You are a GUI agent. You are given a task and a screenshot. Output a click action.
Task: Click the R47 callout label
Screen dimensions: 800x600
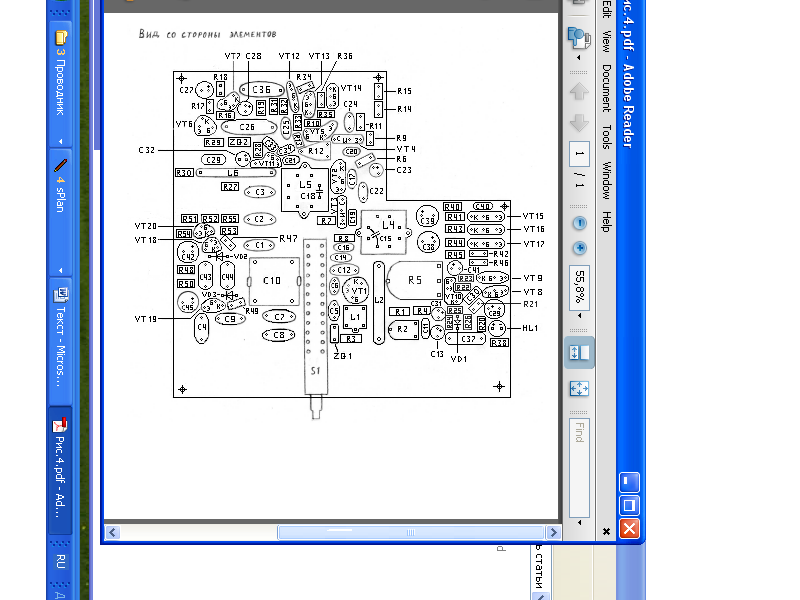[288, 238]
